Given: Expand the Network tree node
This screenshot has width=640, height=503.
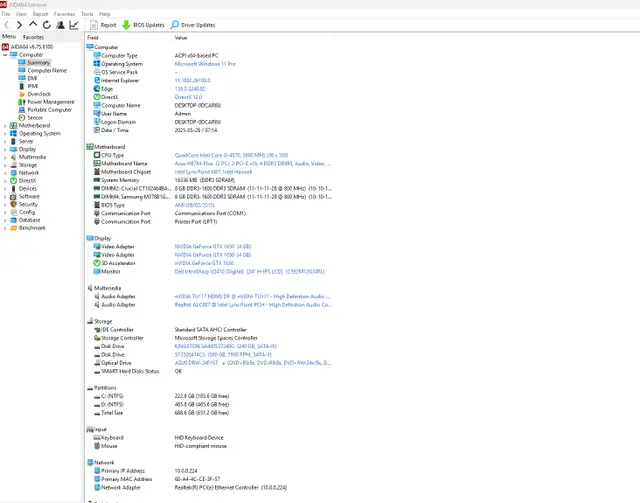Looking at the screenshot, I should (5, 173).
